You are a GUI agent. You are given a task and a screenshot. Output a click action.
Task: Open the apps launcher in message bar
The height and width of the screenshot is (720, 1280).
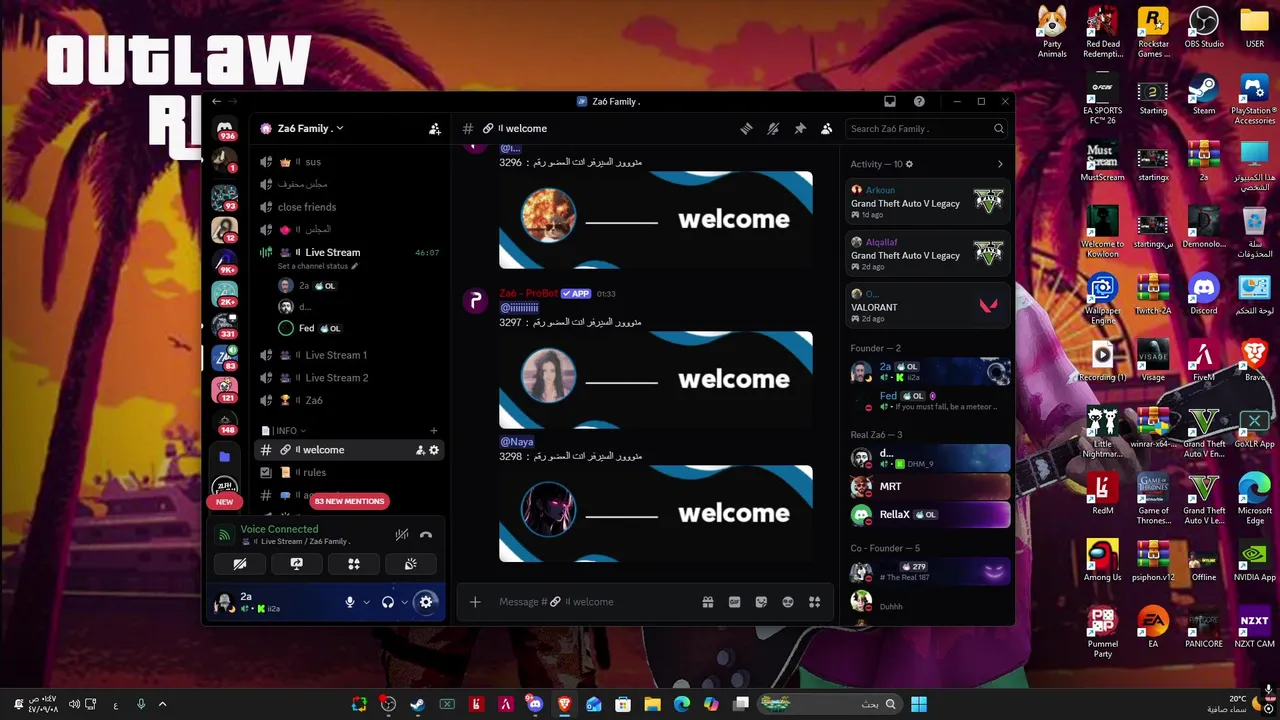814,602
